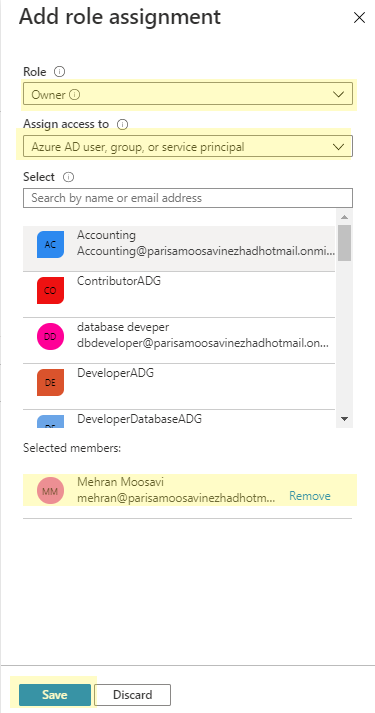Click the Accounting email address text

coord(206,251)
